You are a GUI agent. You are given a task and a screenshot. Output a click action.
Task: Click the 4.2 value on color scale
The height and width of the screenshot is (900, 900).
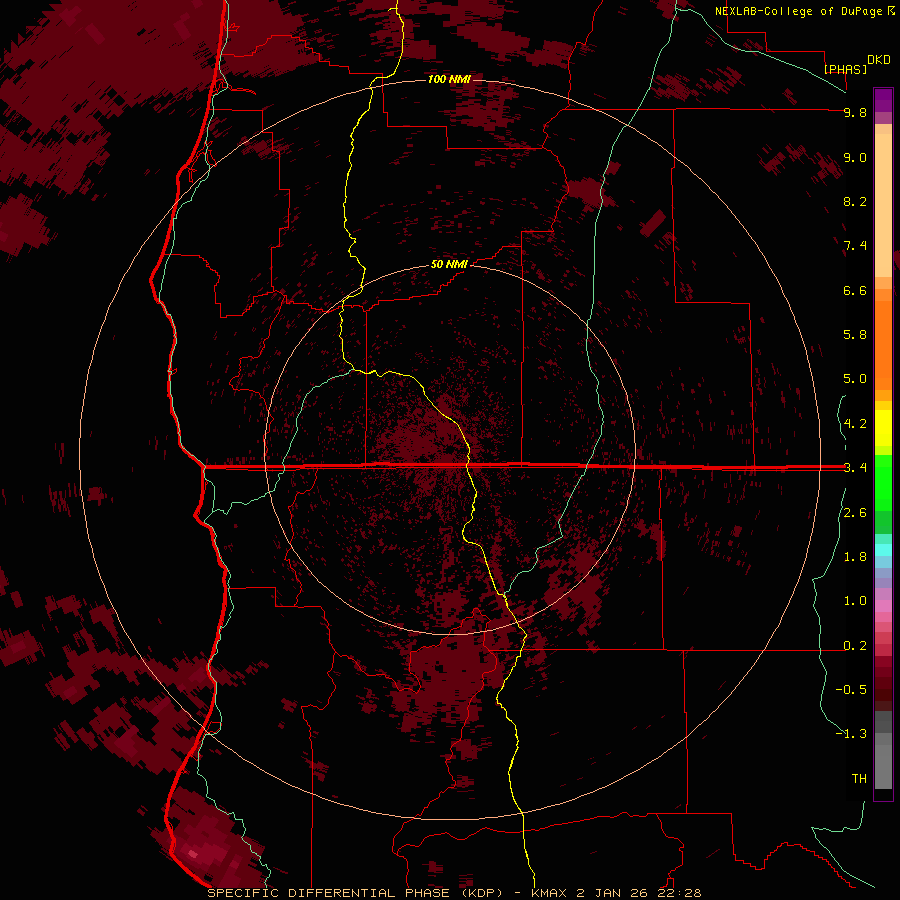tap(855, 424)
